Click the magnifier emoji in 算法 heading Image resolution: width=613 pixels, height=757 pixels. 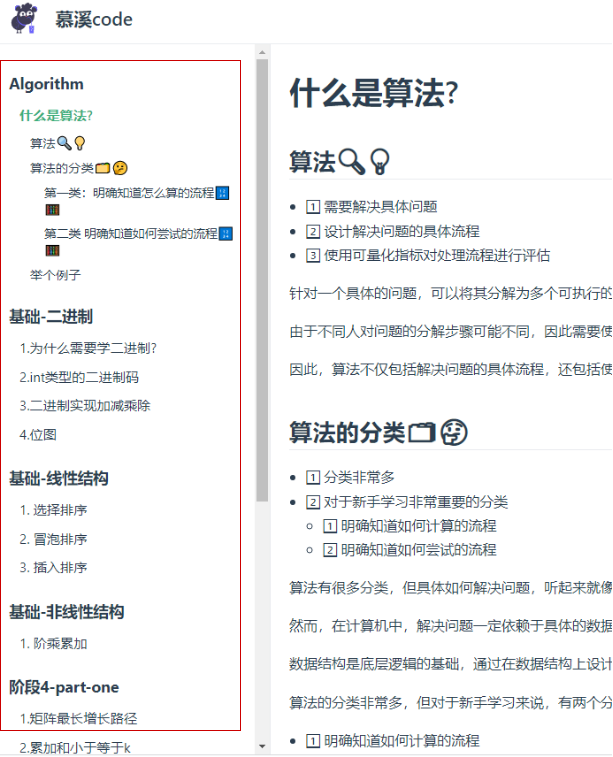[351, 160]
